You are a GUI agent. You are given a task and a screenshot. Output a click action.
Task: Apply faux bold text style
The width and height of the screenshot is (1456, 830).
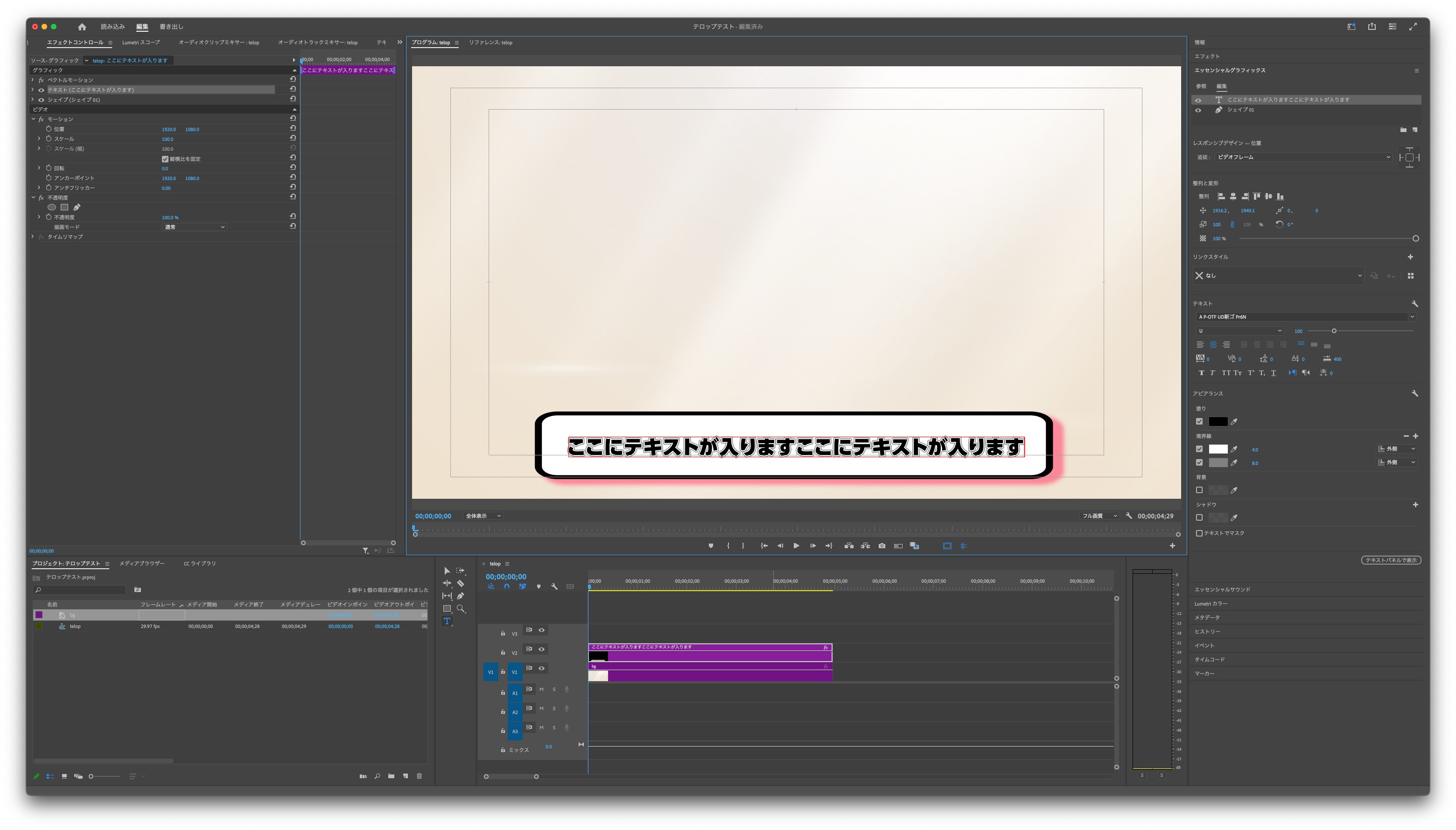click(1201, 373)
